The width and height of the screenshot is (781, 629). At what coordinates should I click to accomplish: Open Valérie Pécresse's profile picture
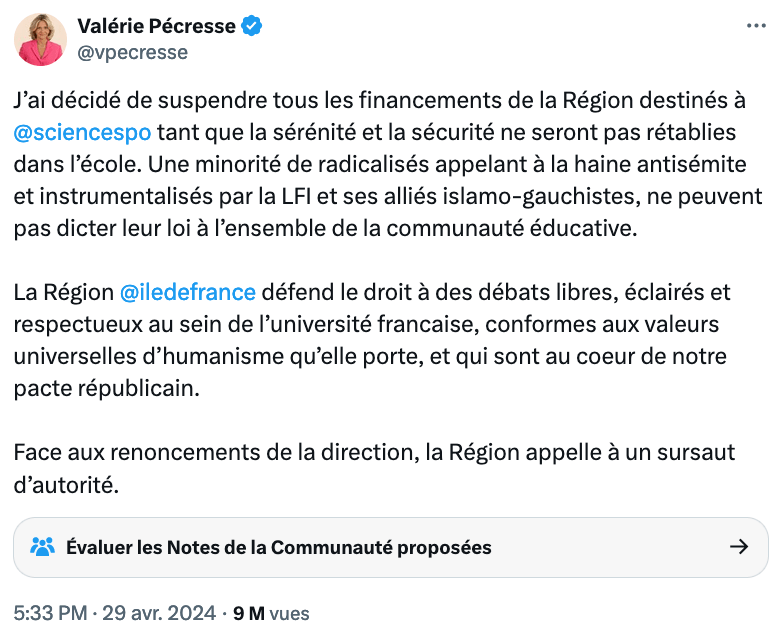(40, 40)
